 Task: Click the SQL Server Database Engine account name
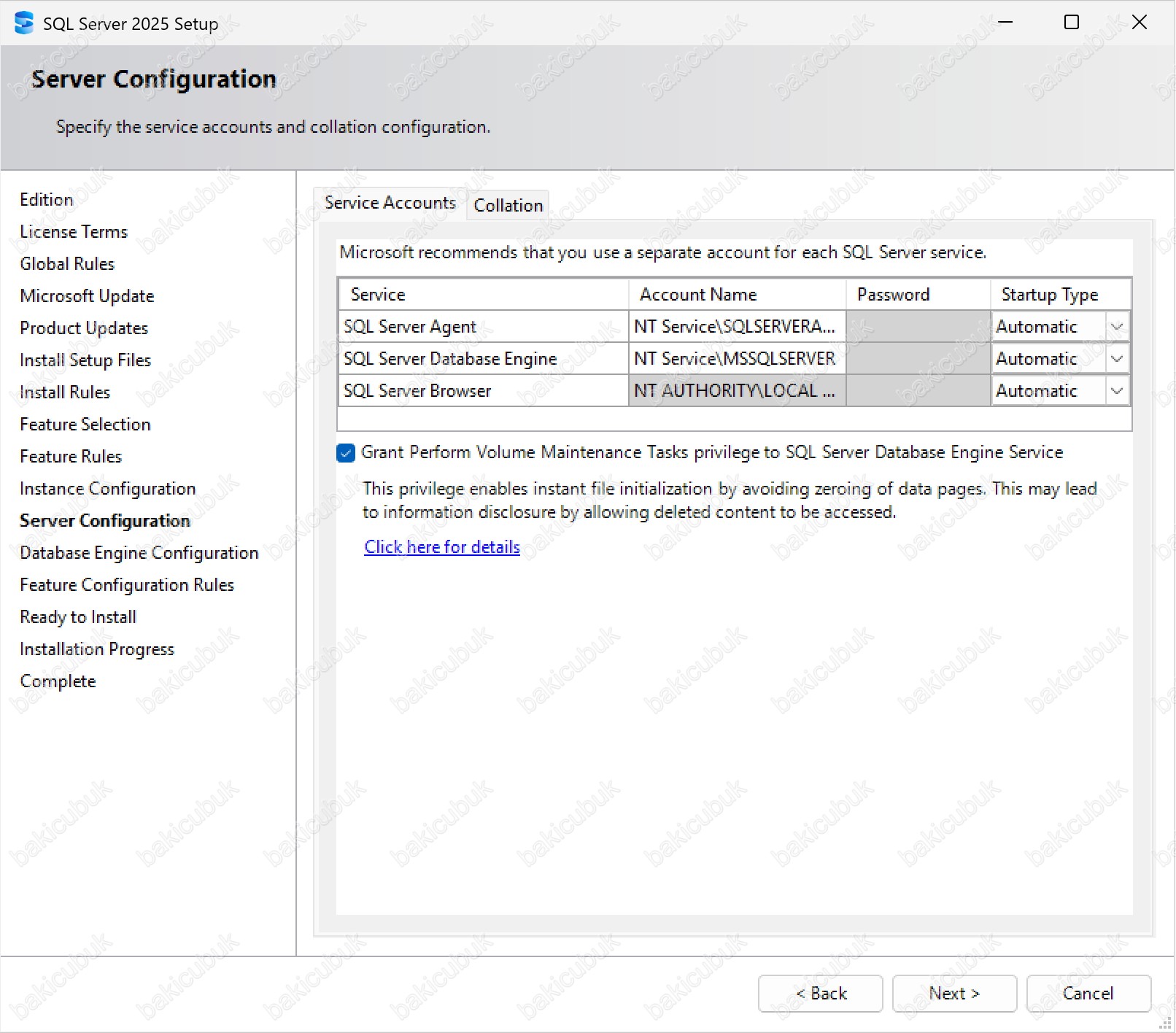735,359
